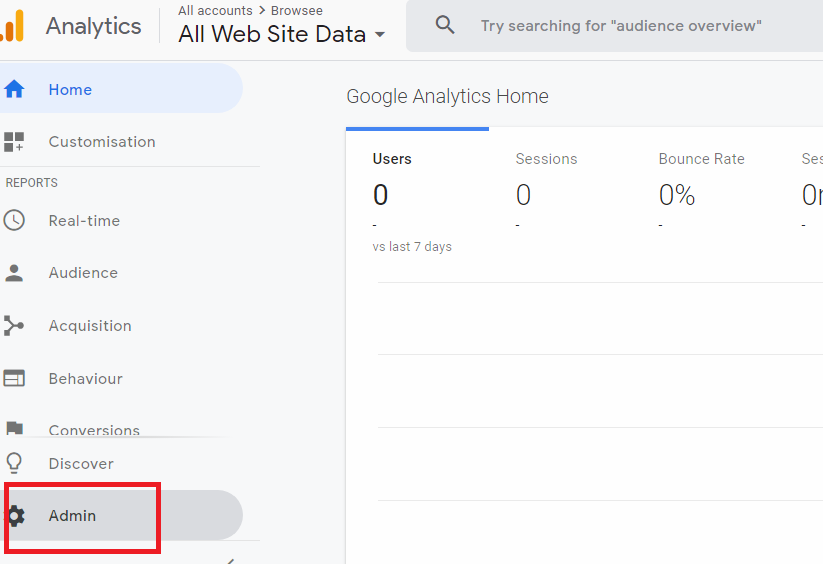The image size is (823, 564).
Task: Click the search magnifier icon
Action: 445,25
